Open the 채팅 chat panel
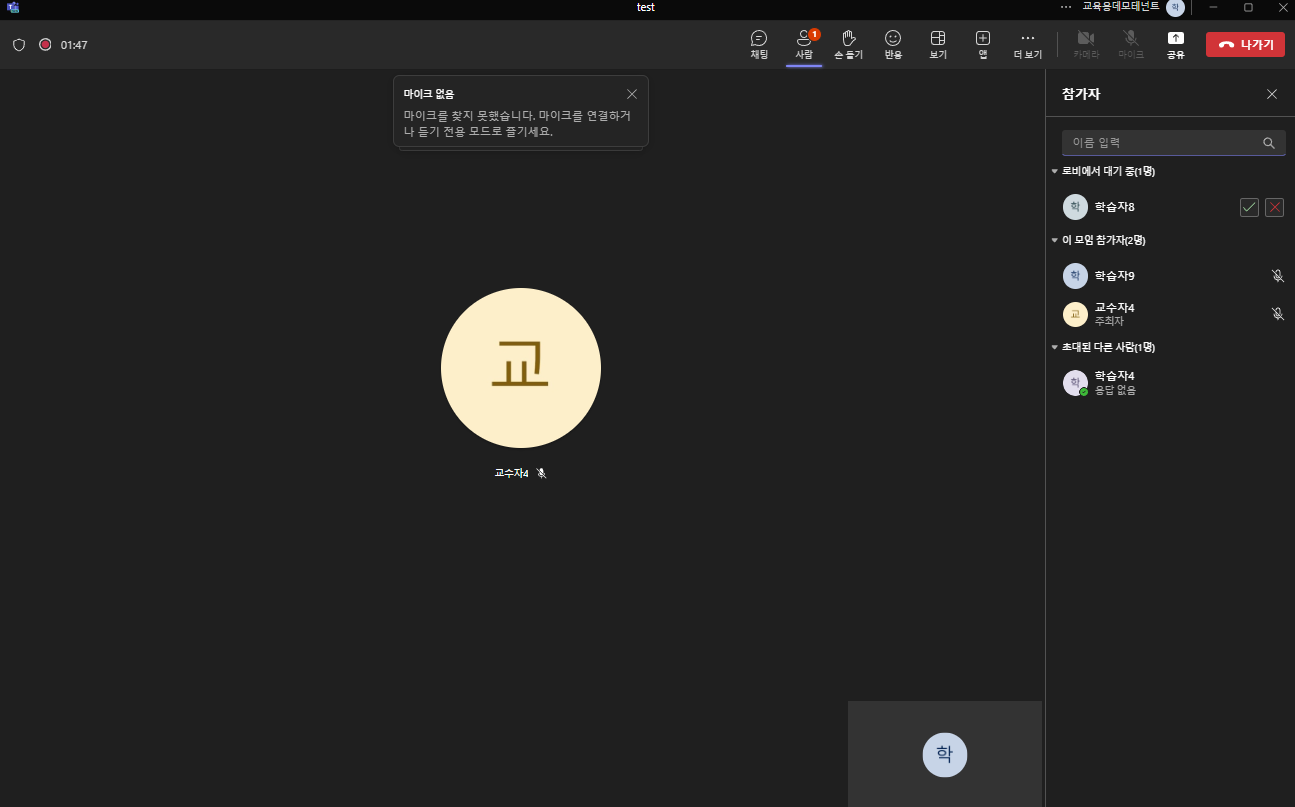Screen dimensions: 1295x807 759,44
